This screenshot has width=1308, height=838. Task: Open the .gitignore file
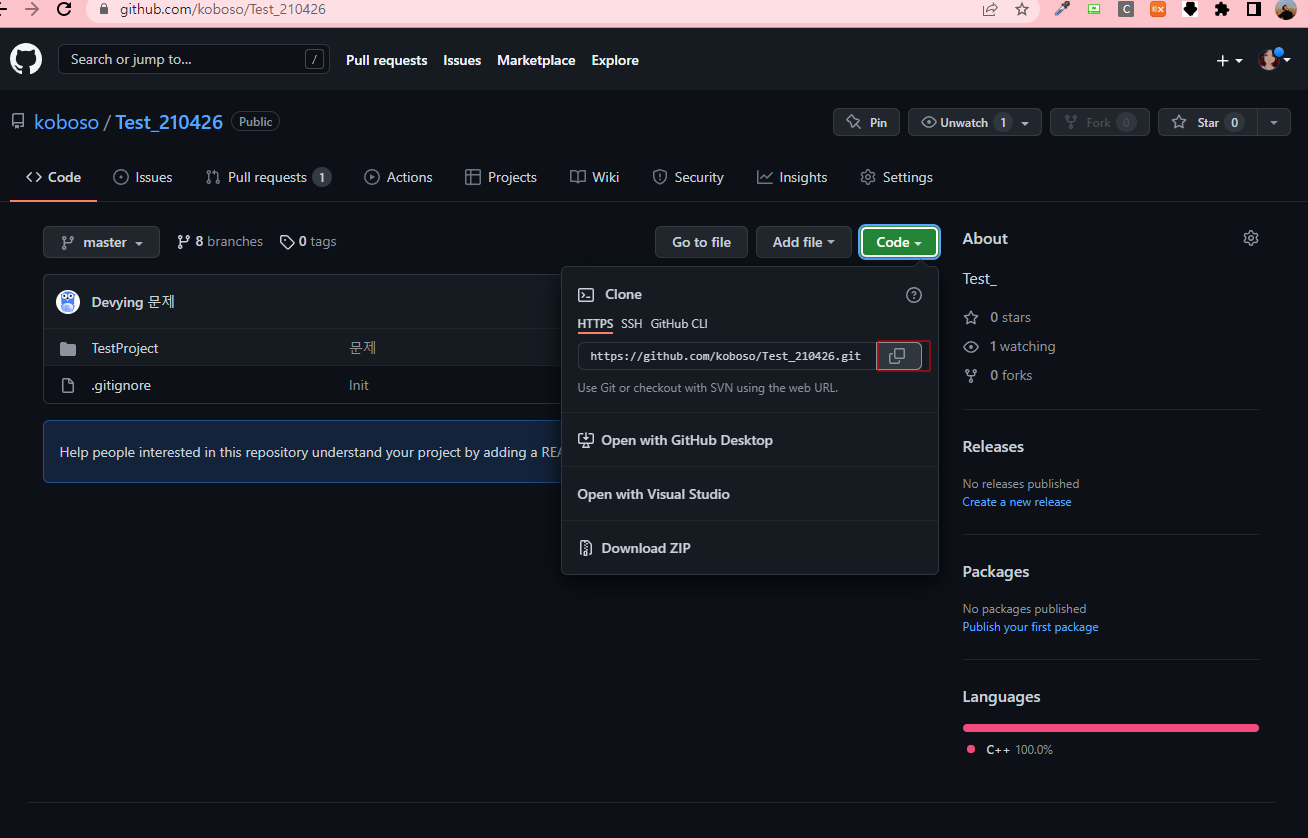click(x=121, y=385)
